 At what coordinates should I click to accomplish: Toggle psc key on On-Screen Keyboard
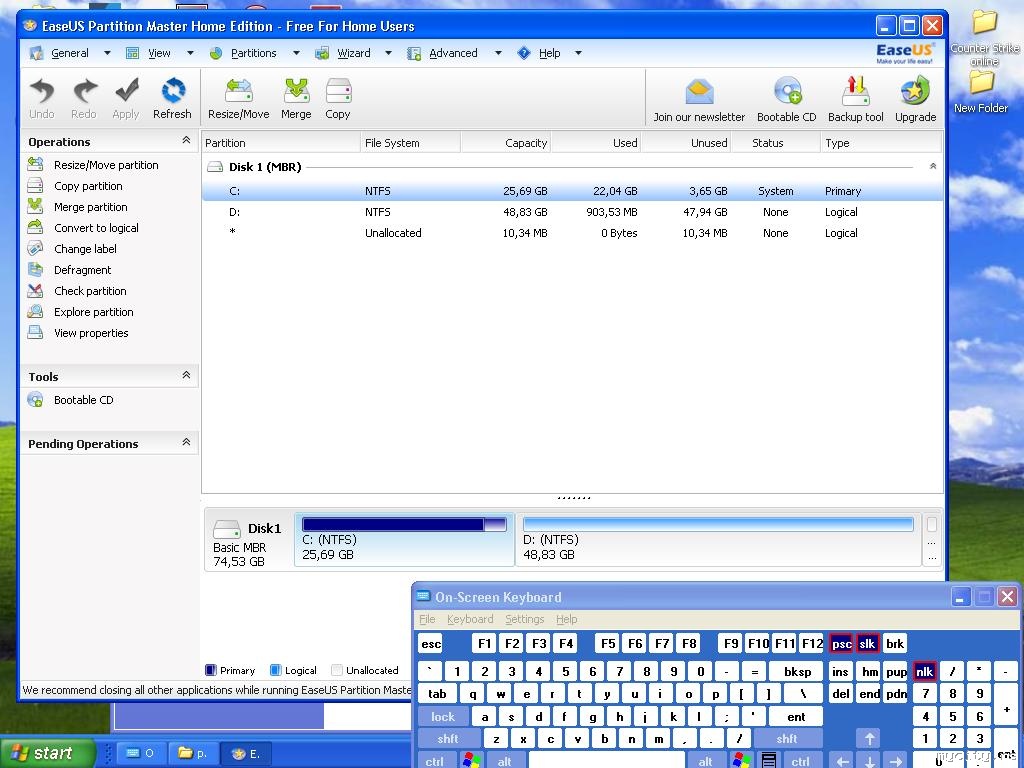(x=841, y=644)
